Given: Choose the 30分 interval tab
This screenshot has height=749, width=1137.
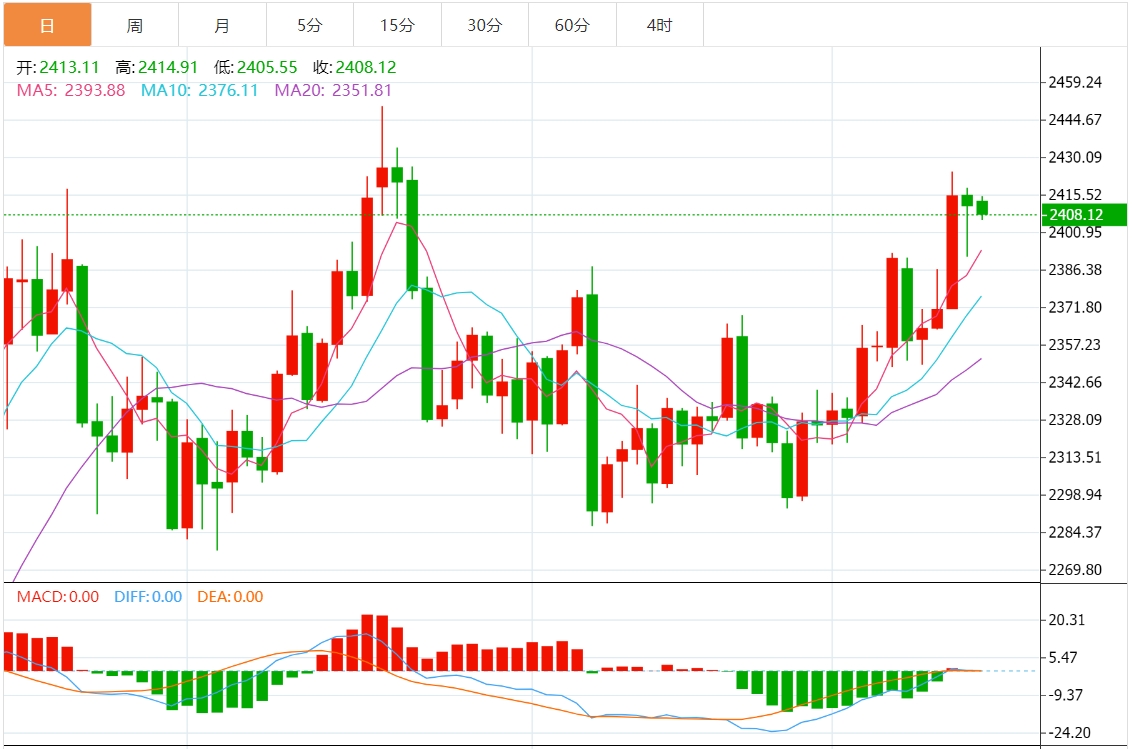Looking at the screenshot, I should [x=485, y=25].
